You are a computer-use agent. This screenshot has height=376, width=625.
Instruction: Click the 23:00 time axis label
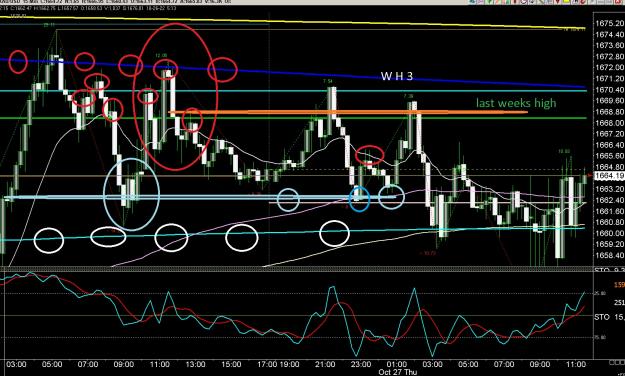point(361,364)
